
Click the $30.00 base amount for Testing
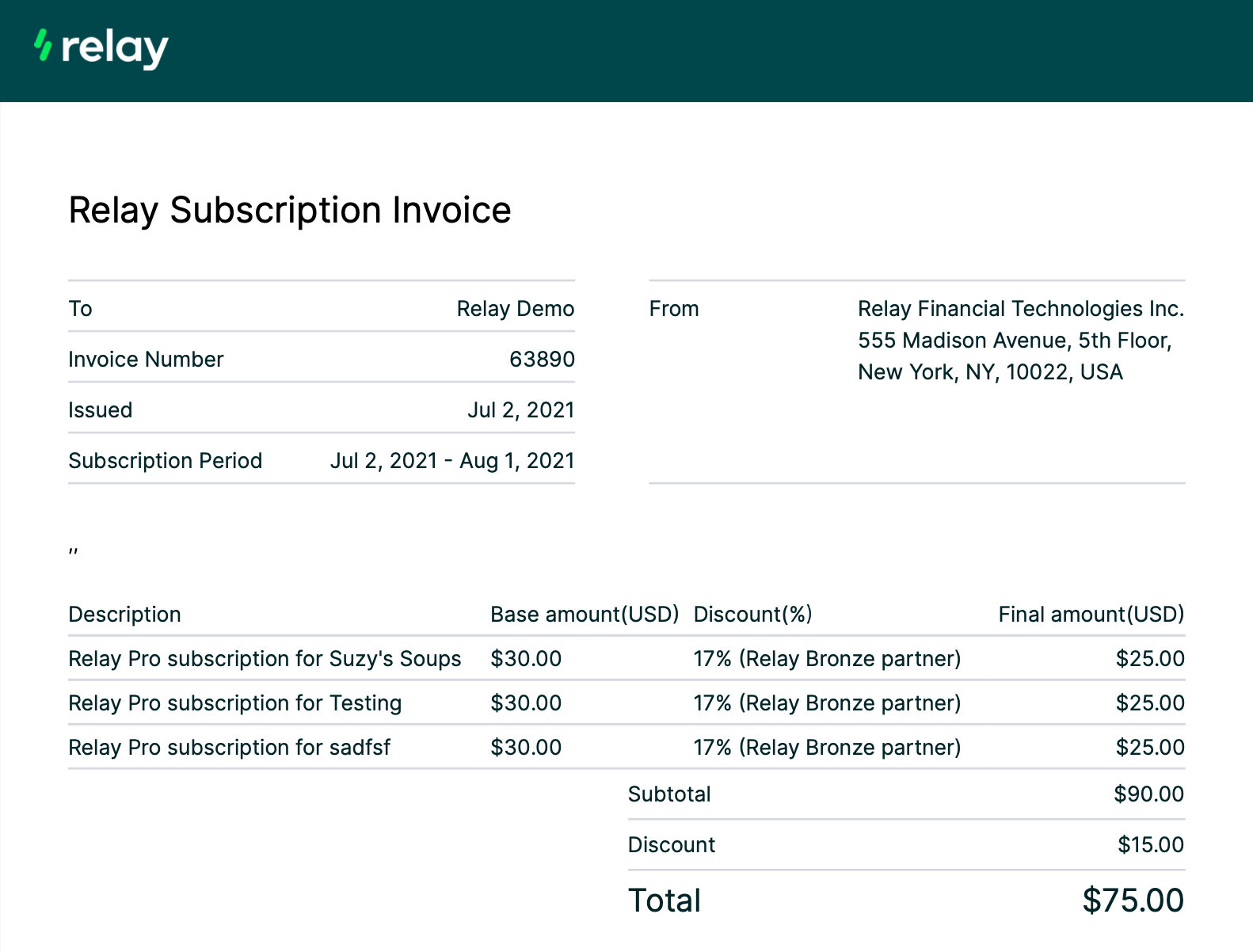coord(526,703)
